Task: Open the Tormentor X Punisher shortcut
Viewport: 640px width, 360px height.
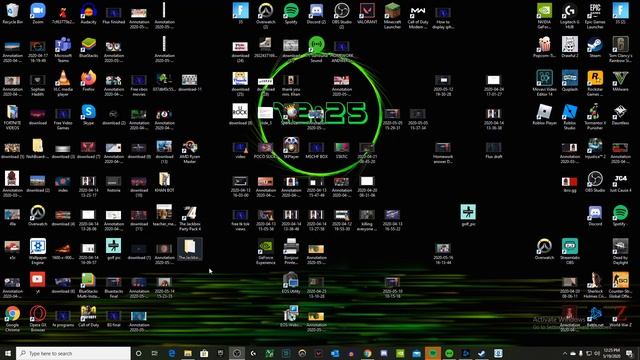Action: 595,117
